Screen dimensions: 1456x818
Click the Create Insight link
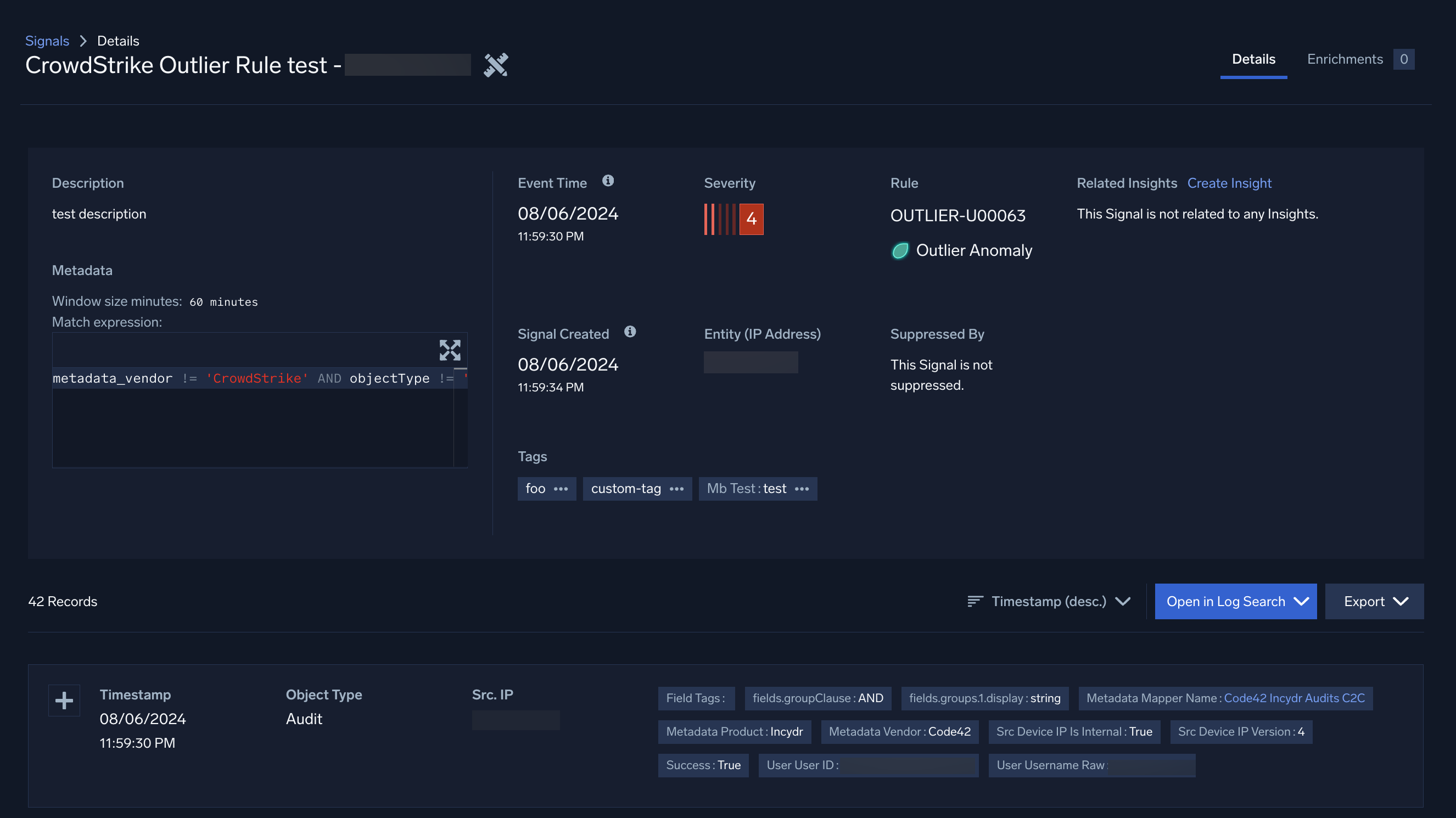pos(1229,183)
